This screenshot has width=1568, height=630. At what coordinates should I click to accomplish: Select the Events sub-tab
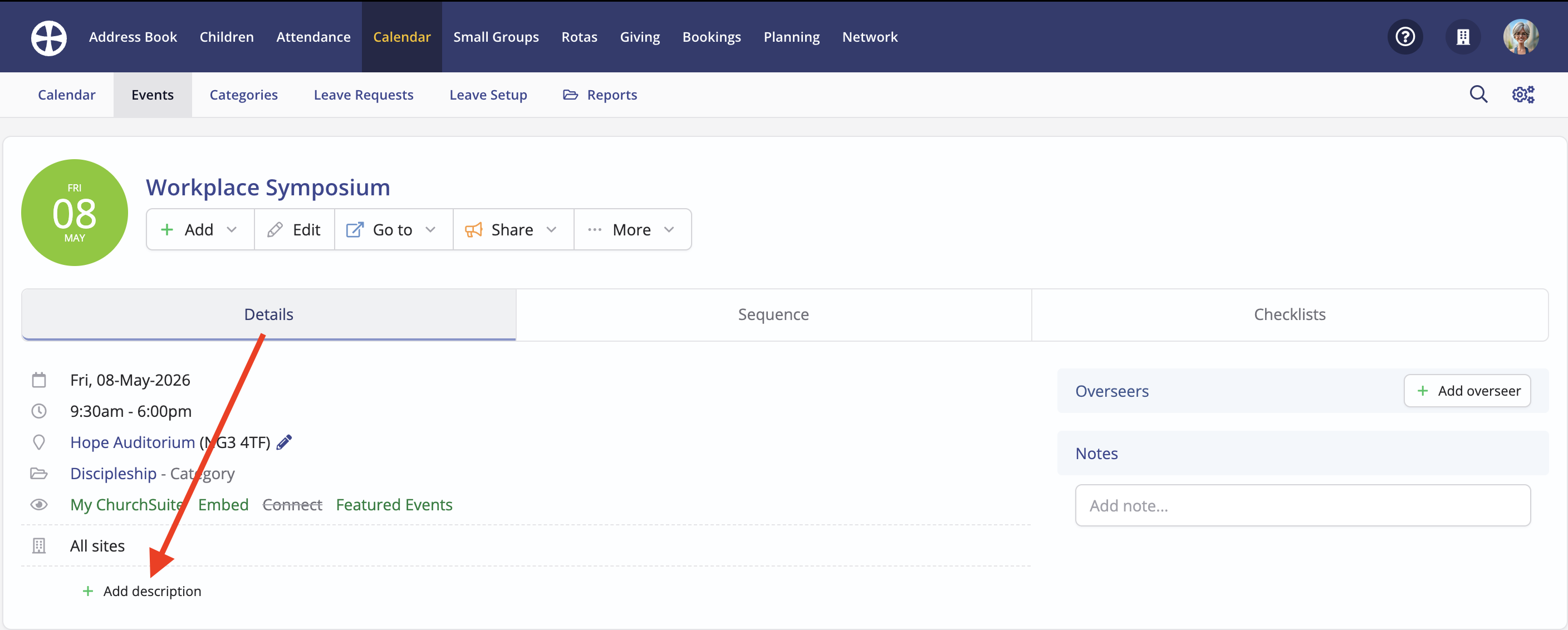coord(152,95)
